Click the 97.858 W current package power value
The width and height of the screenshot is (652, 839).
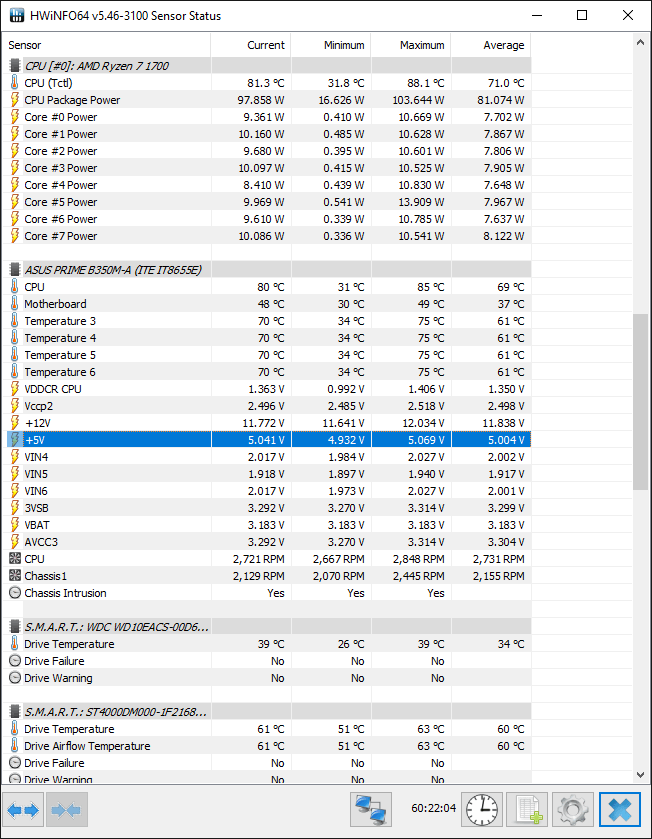[x=261, y=100]
